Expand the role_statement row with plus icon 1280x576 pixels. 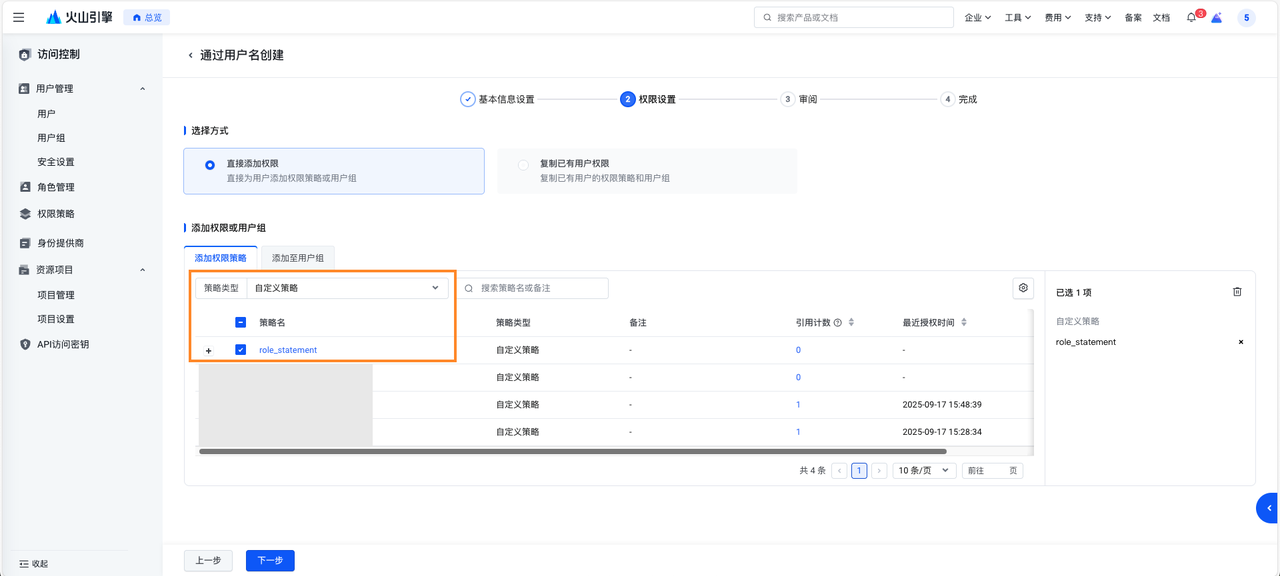209,351
